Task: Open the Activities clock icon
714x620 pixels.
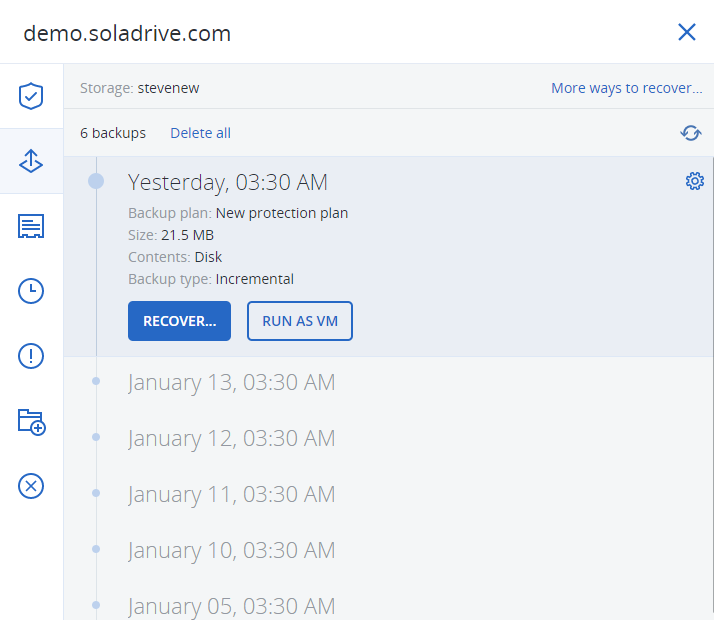Action: tap(31, 291)
